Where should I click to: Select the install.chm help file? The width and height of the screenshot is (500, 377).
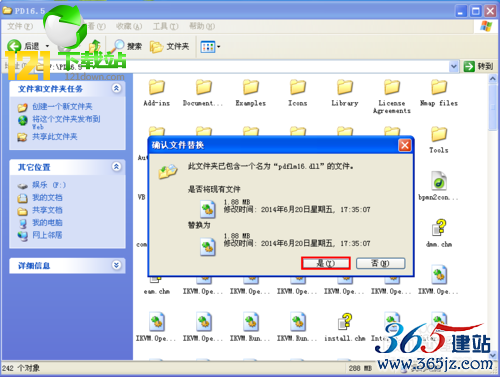point(345,327)
